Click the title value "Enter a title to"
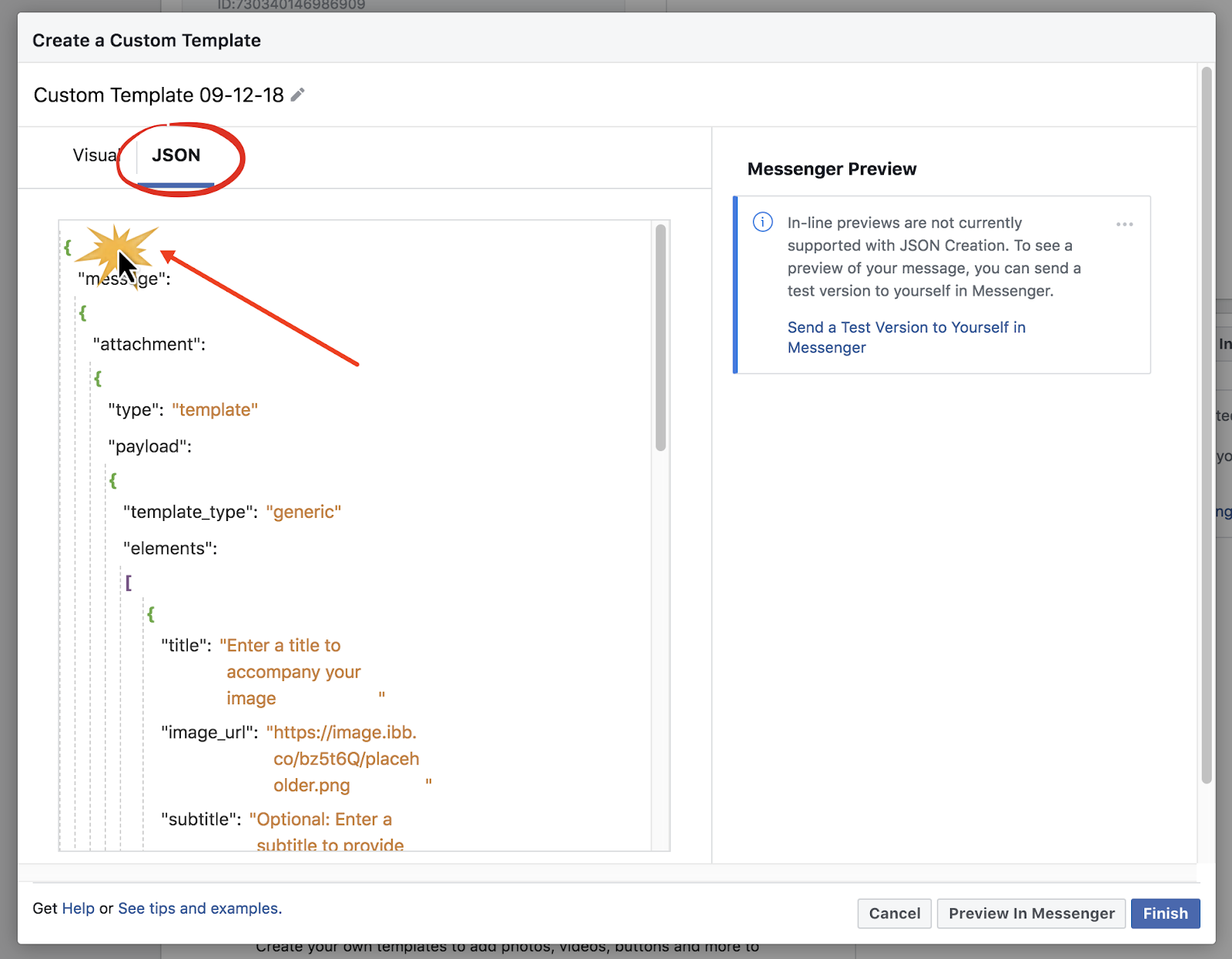1232x959 pixels. click(280, 645)
